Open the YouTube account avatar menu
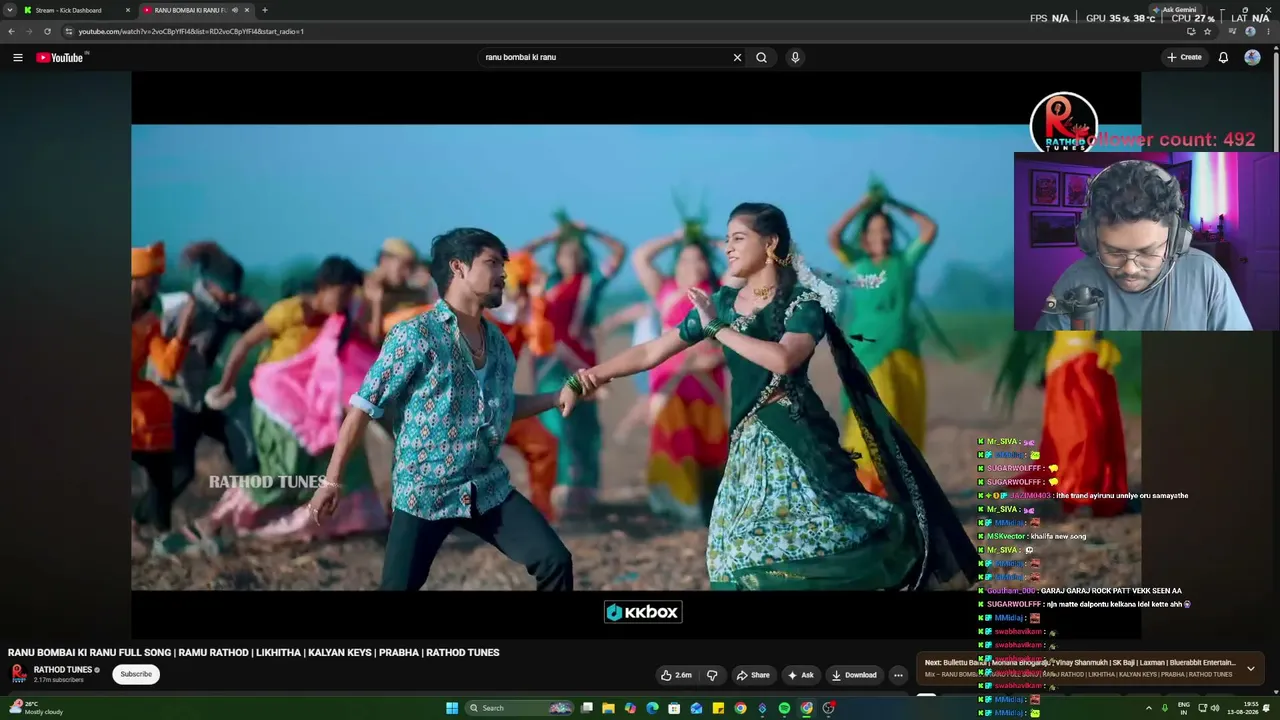 1252,57
